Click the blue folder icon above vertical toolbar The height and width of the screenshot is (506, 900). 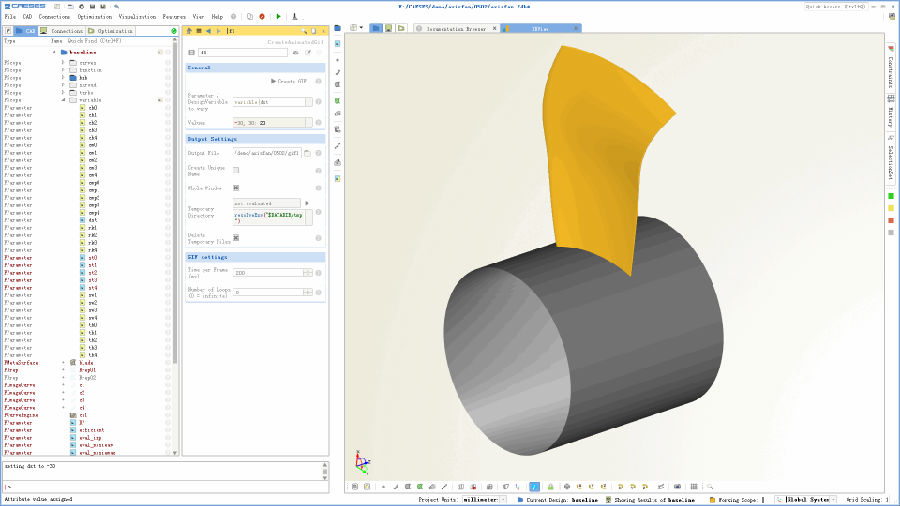coord(338,28)
